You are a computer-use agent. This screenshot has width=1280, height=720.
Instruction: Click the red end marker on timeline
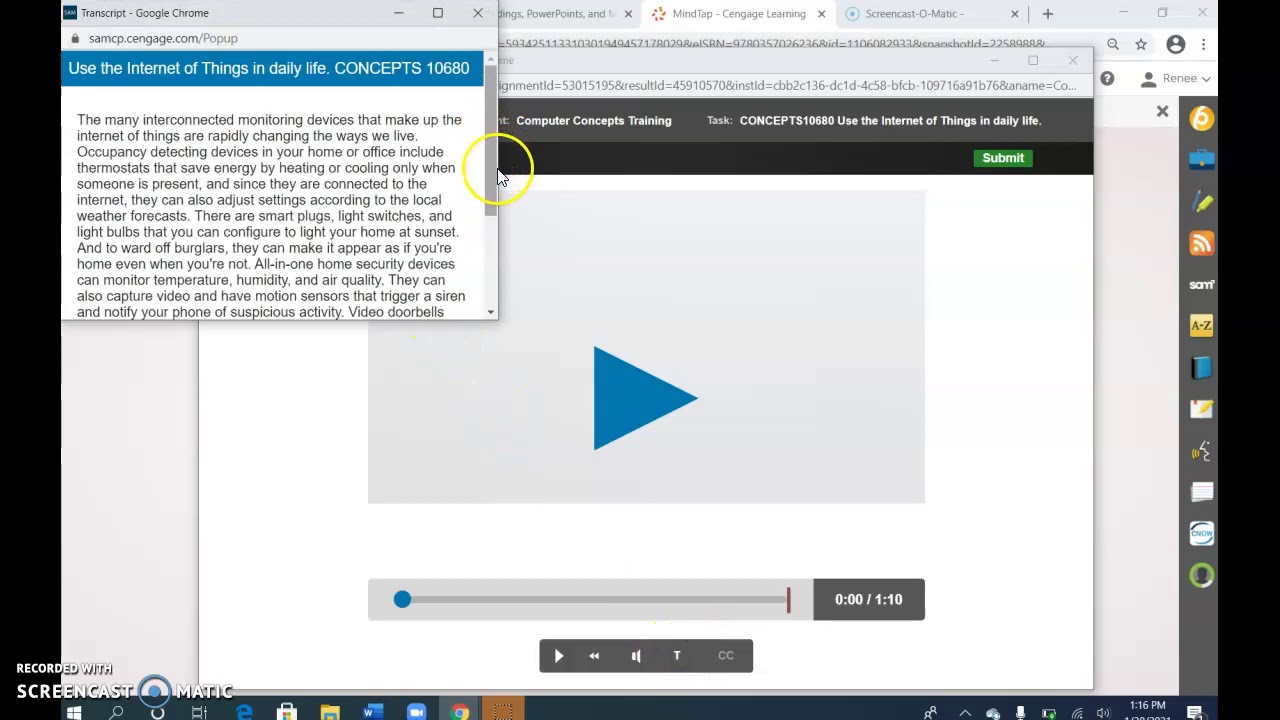(788, 599)
